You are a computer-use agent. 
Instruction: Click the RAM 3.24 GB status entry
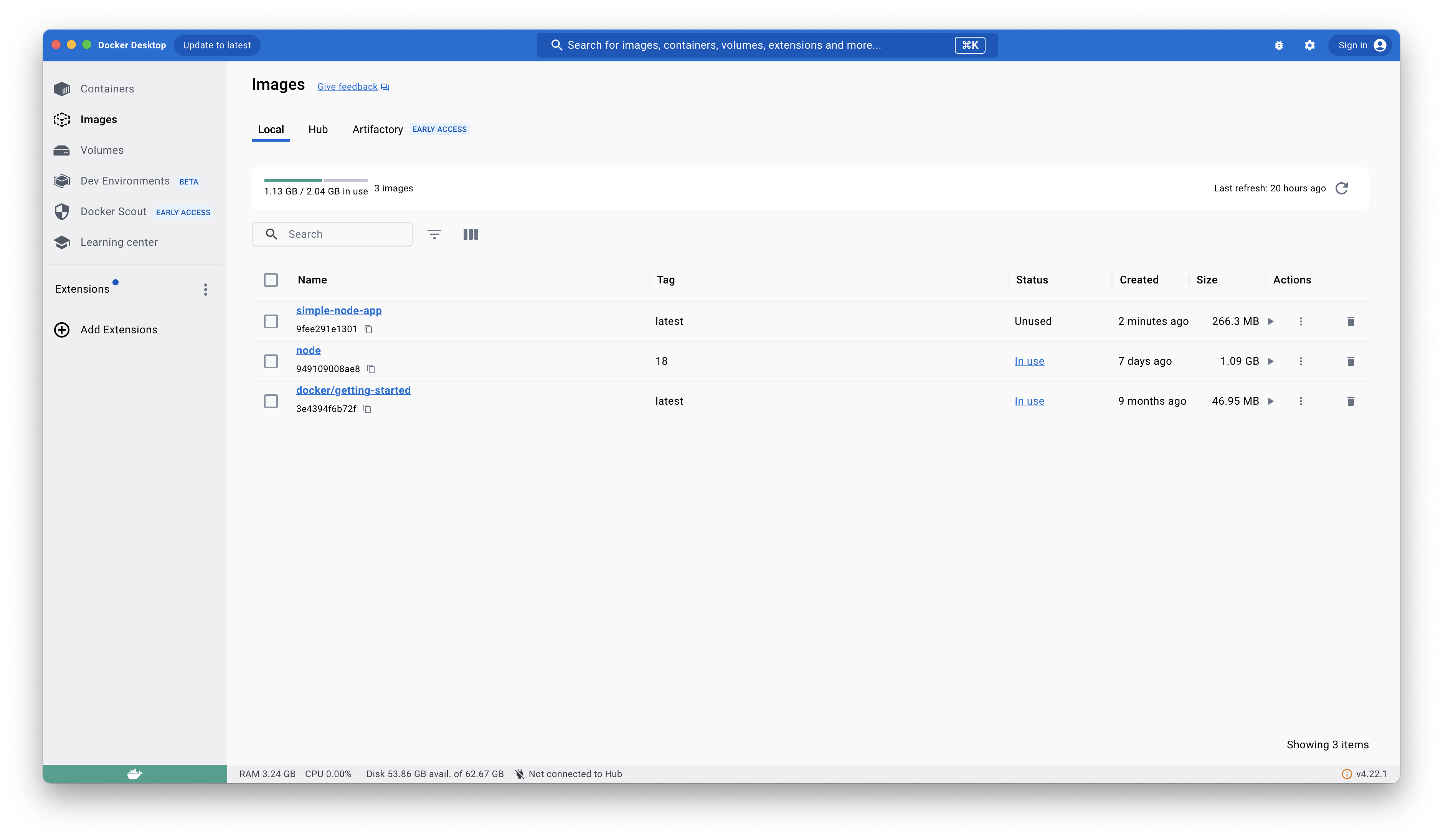[x=267, y=774]
